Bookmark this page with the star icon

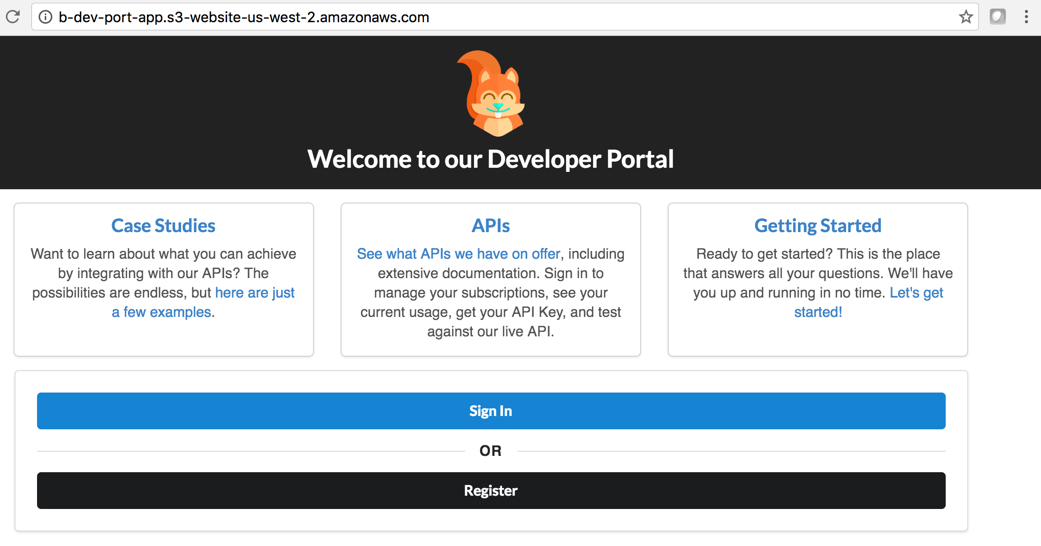pyautogui.click(x=966, y=17)
